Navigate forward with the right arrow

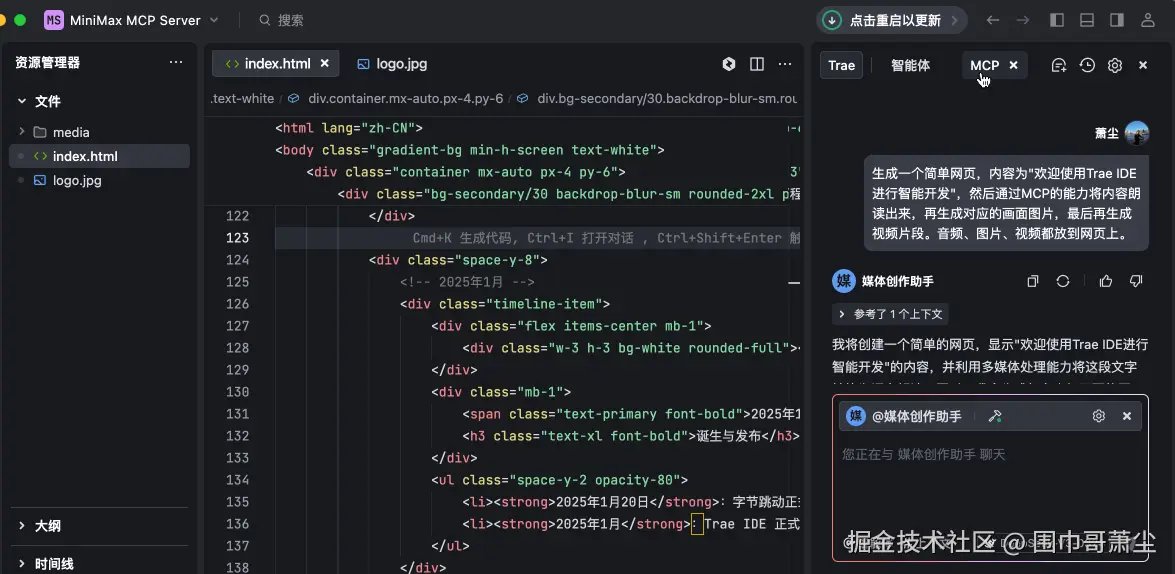(x=1023, y=20)
